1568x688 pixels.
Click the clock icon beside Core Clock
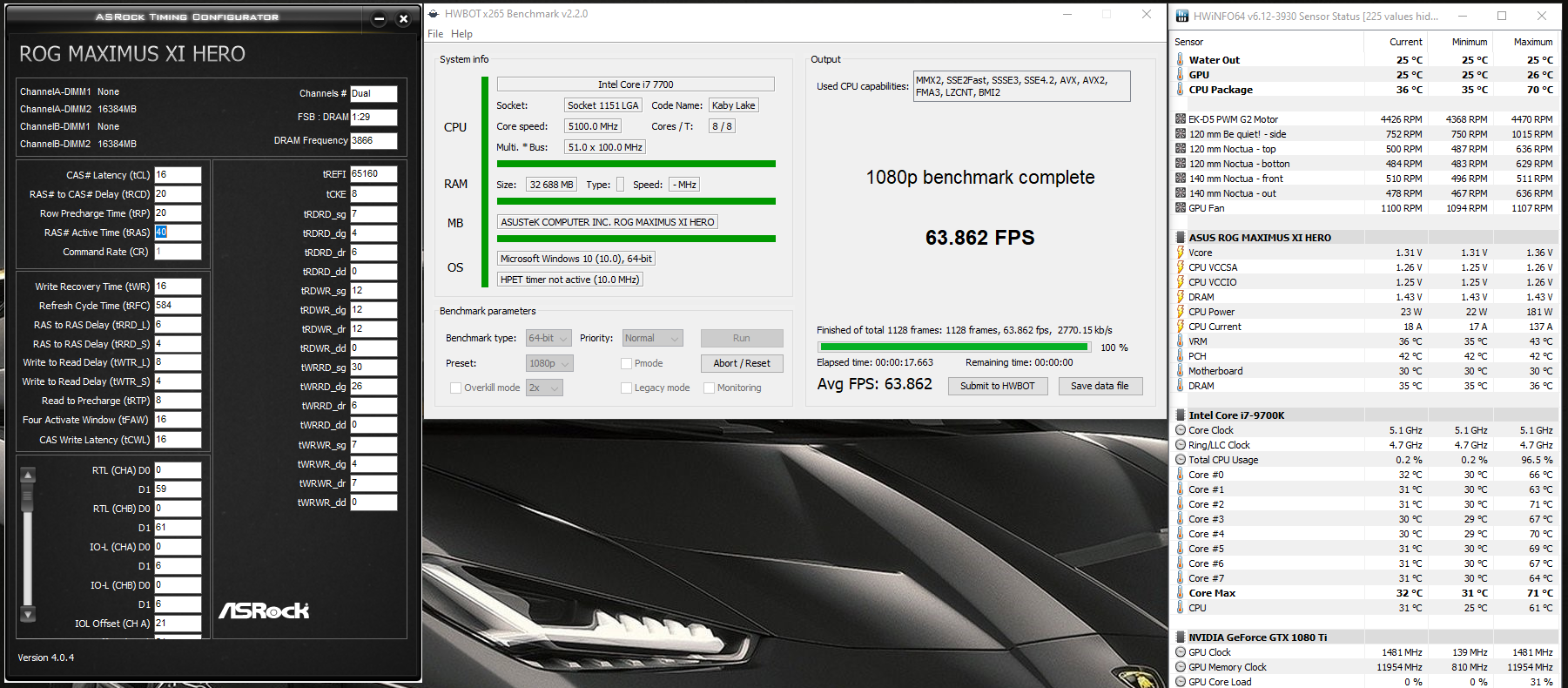click(1181, 429)
